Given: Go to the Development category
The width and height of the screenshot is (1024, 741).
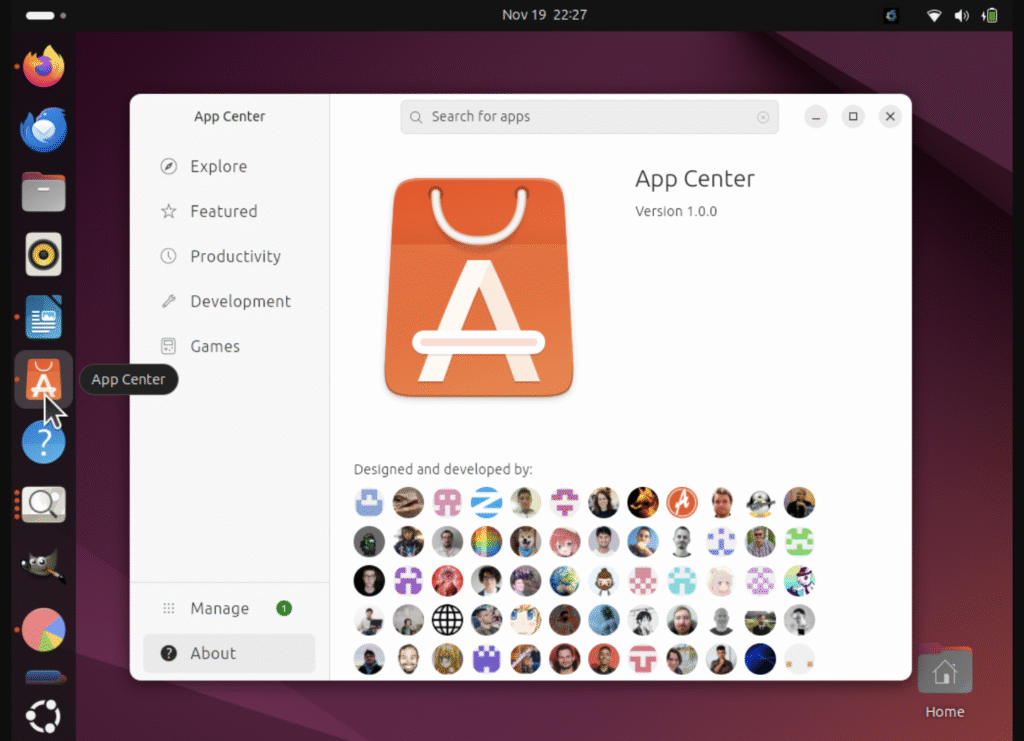Looking at the screenshot, I should coord(240,302).
